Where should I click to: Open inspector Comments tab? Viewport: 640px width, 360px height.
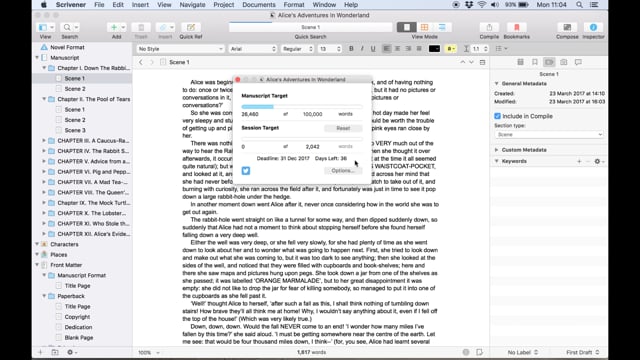click(x=578, y=62)
